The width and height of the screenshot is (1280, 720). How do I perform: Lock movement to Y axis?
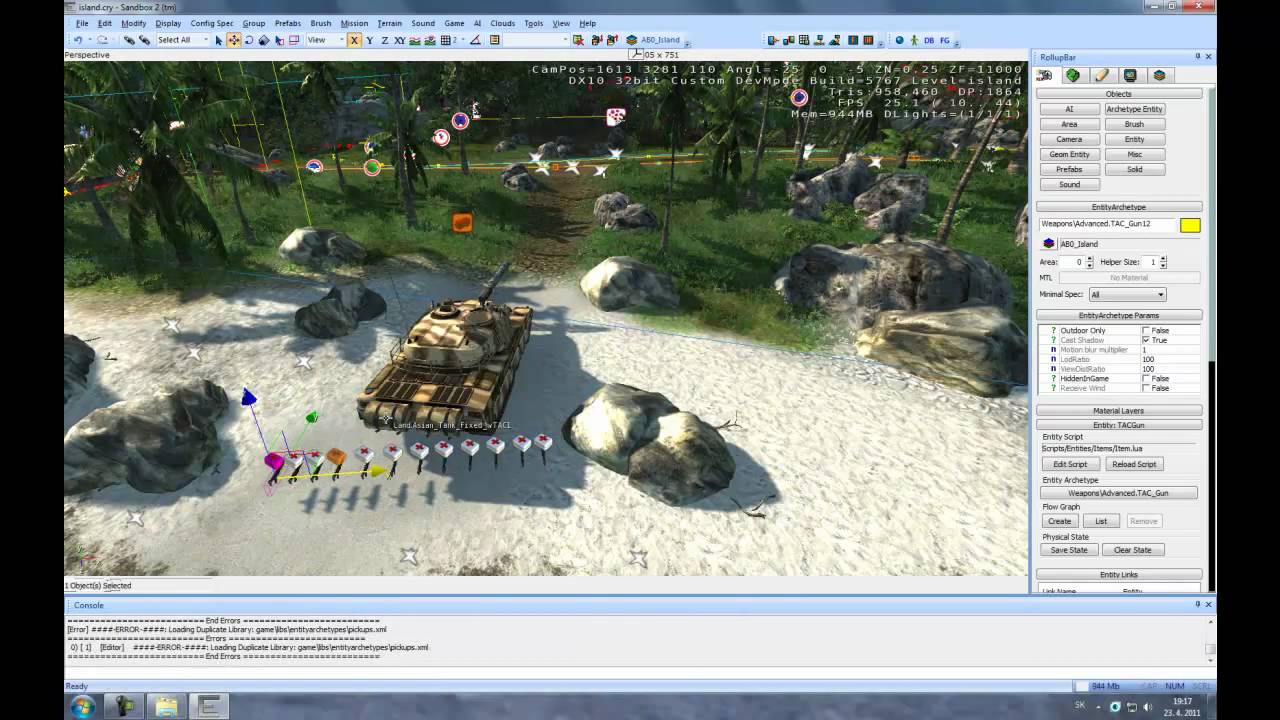[369, 40]
